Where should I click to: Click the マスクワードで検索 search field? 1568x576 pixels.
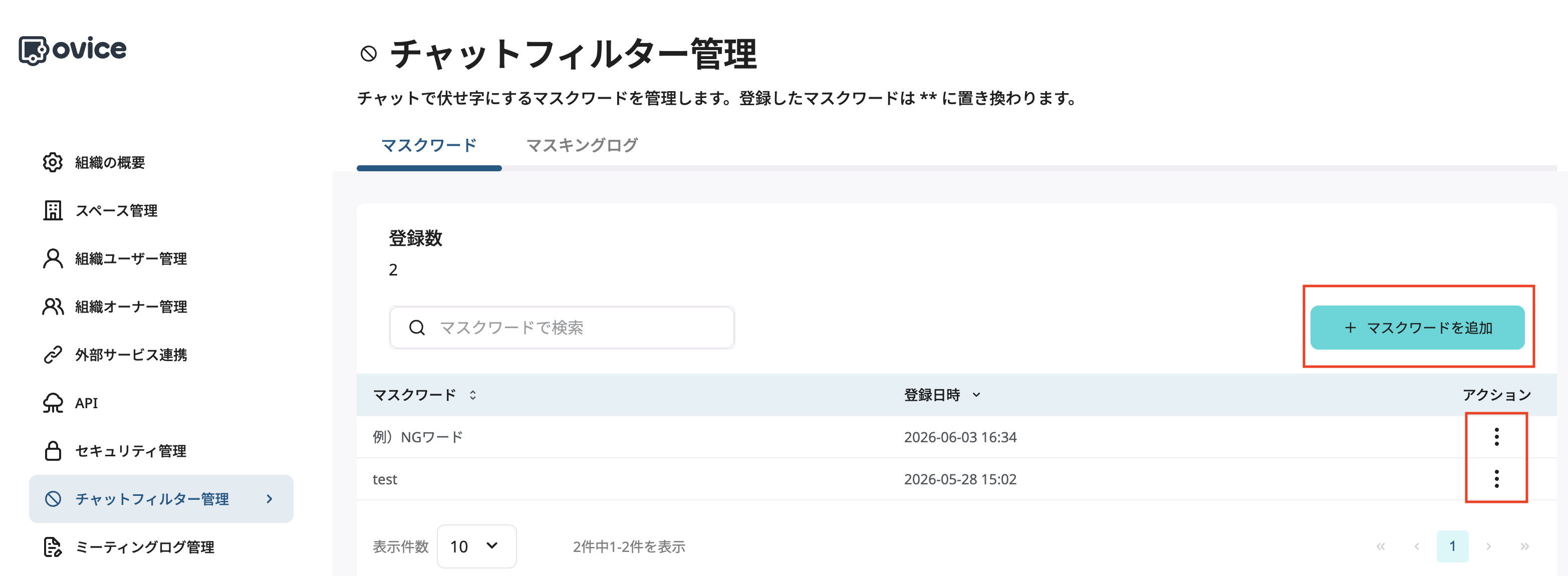561,328
